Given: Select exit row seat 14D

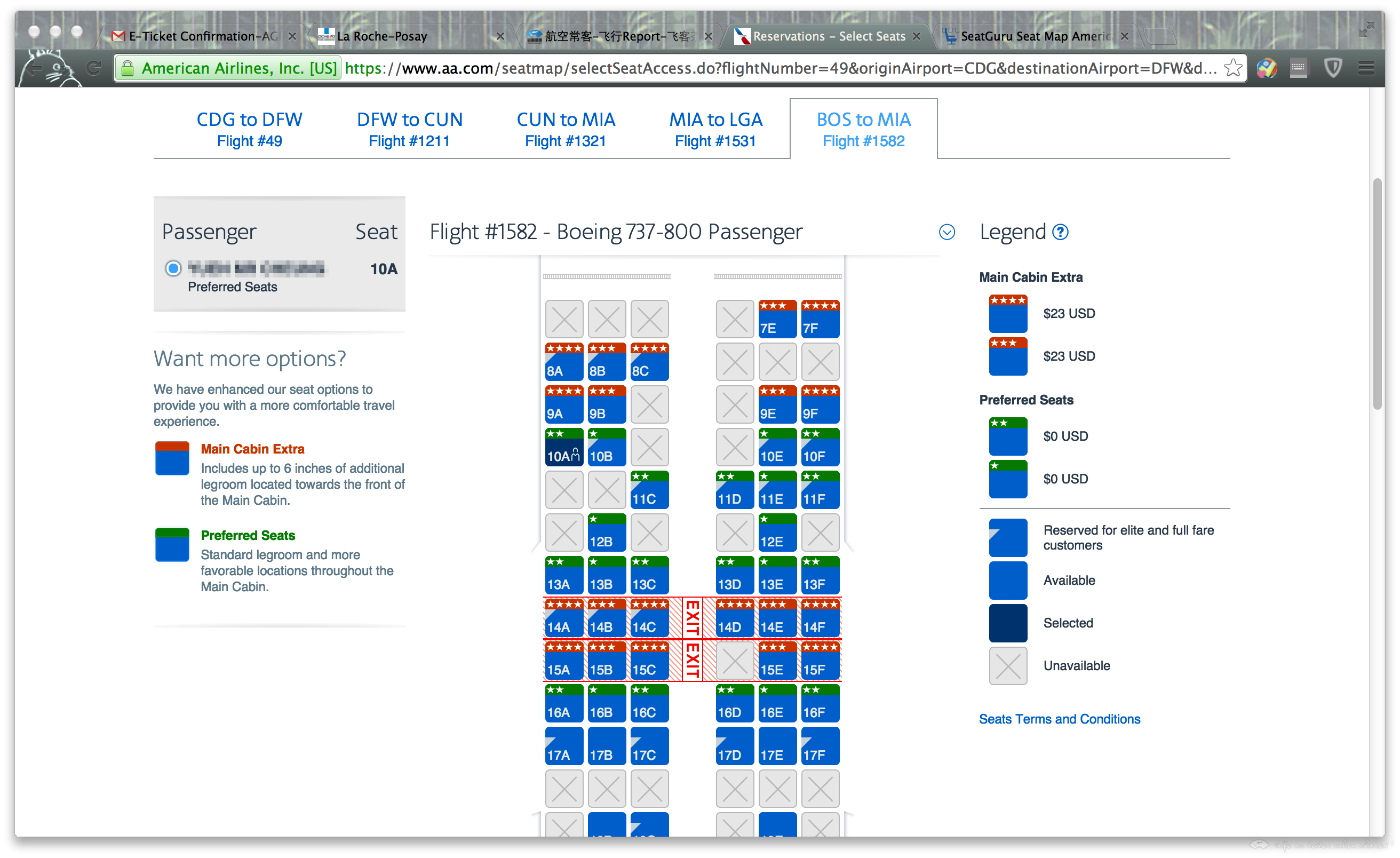Looking at the screenshot, I should coord(734,618).
